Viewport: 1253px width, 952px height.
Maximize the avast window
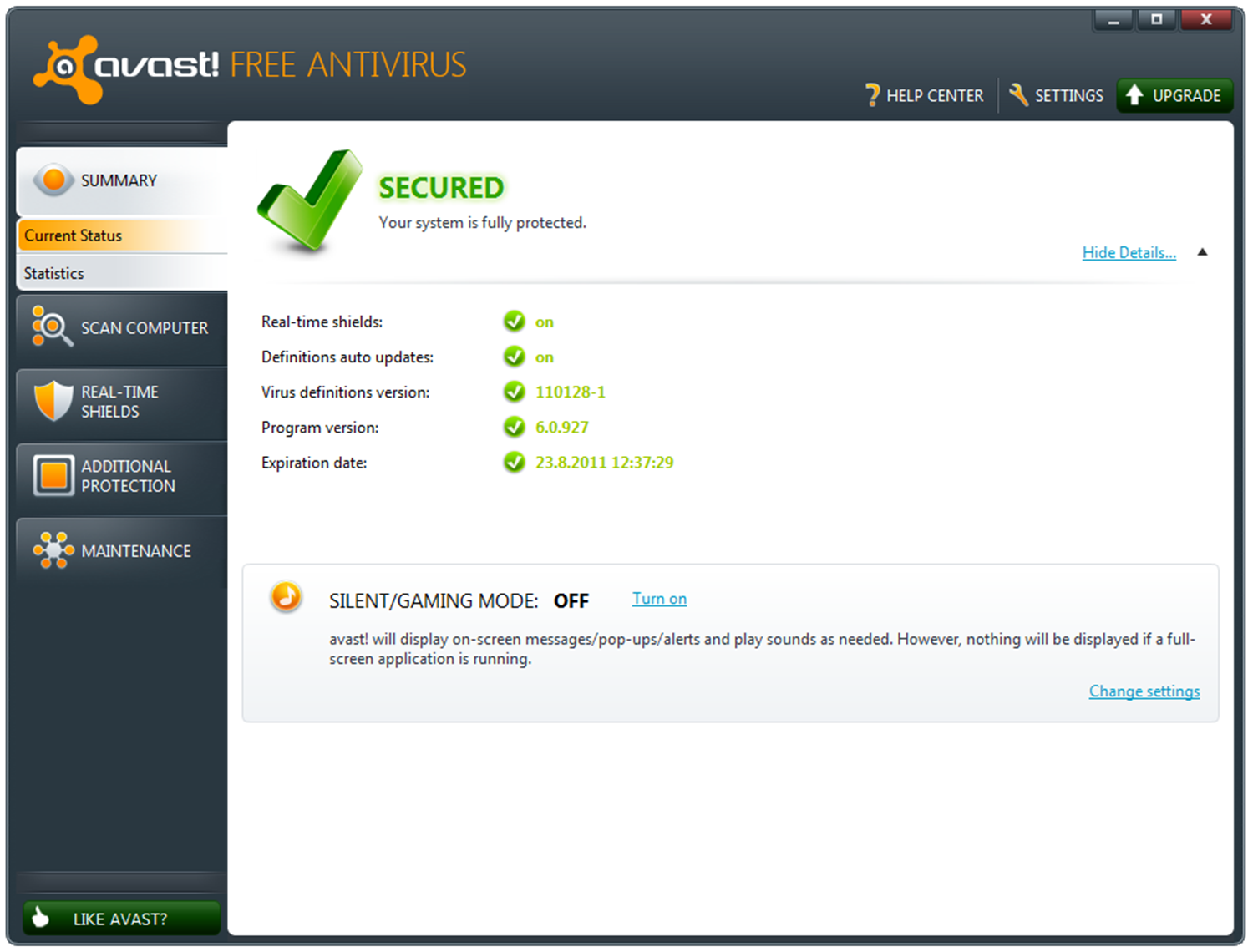(1156, 20)
